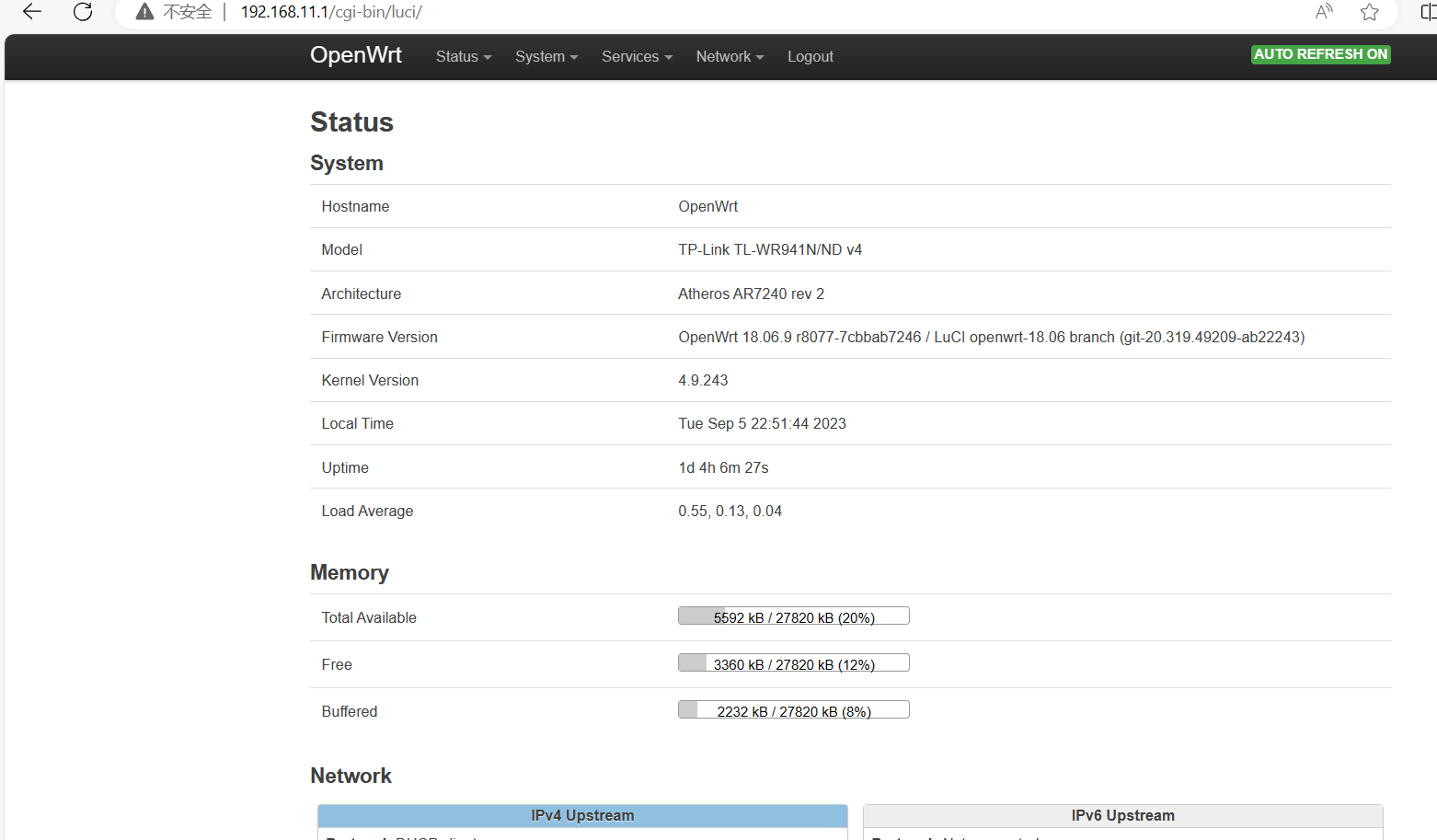Click the IPv4 Upstream table header

[x=581, y=815]
